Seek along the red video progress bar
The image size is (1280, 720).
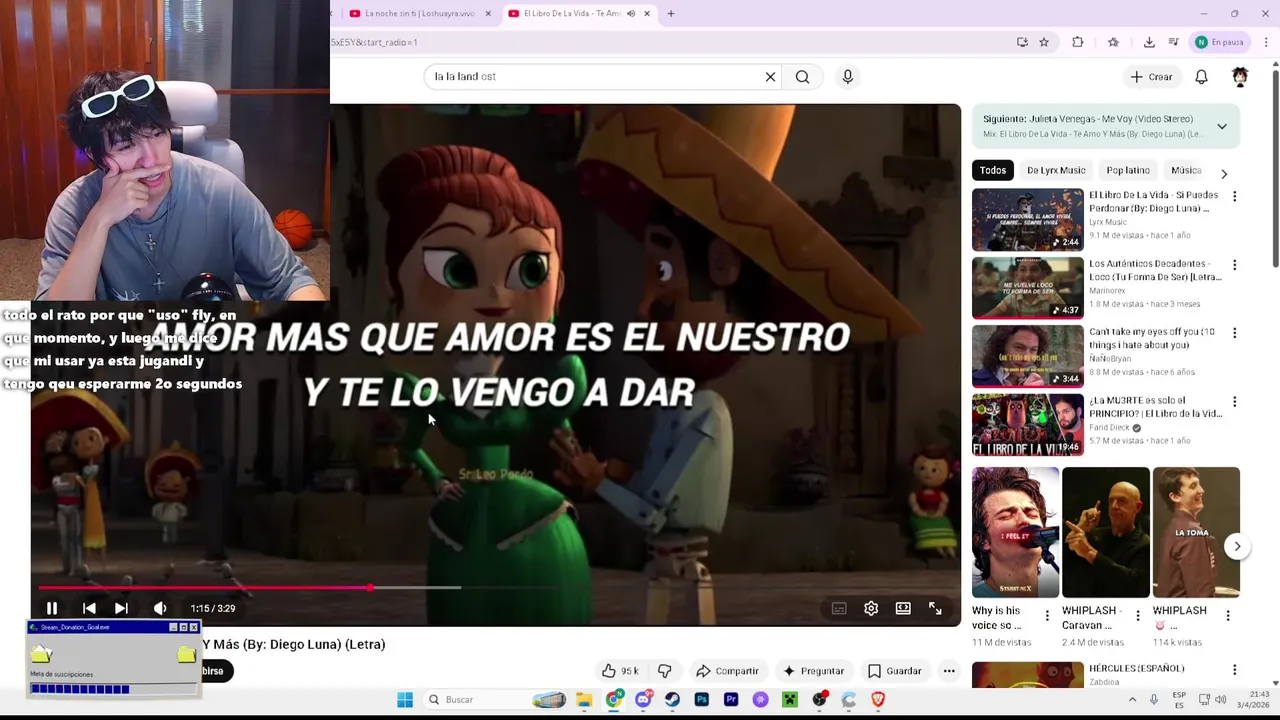click(204, 588)
